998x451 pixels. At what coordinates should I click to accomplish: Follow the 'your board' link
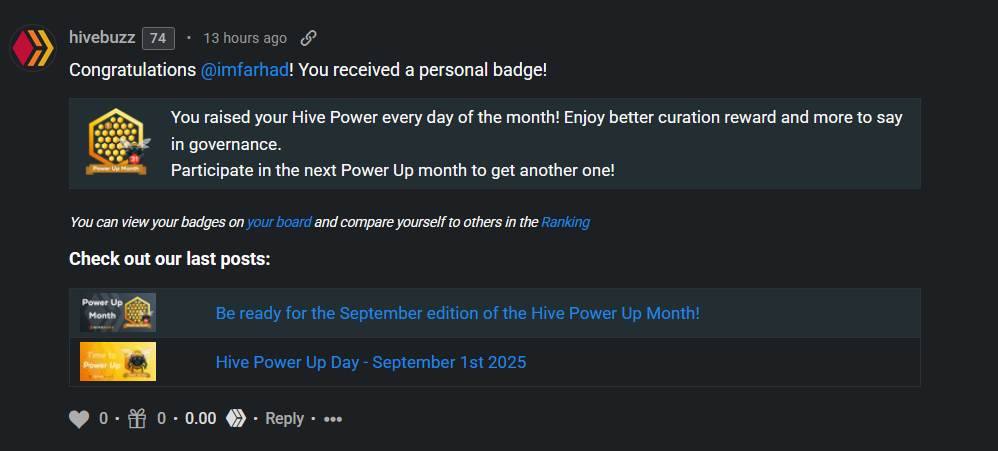[279, 222]
